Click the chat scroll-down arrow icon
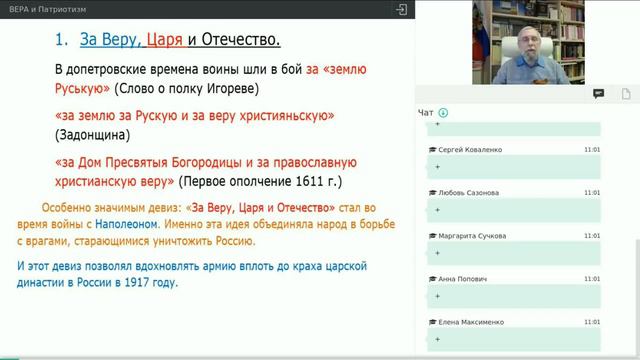 (x=443, y=113)
